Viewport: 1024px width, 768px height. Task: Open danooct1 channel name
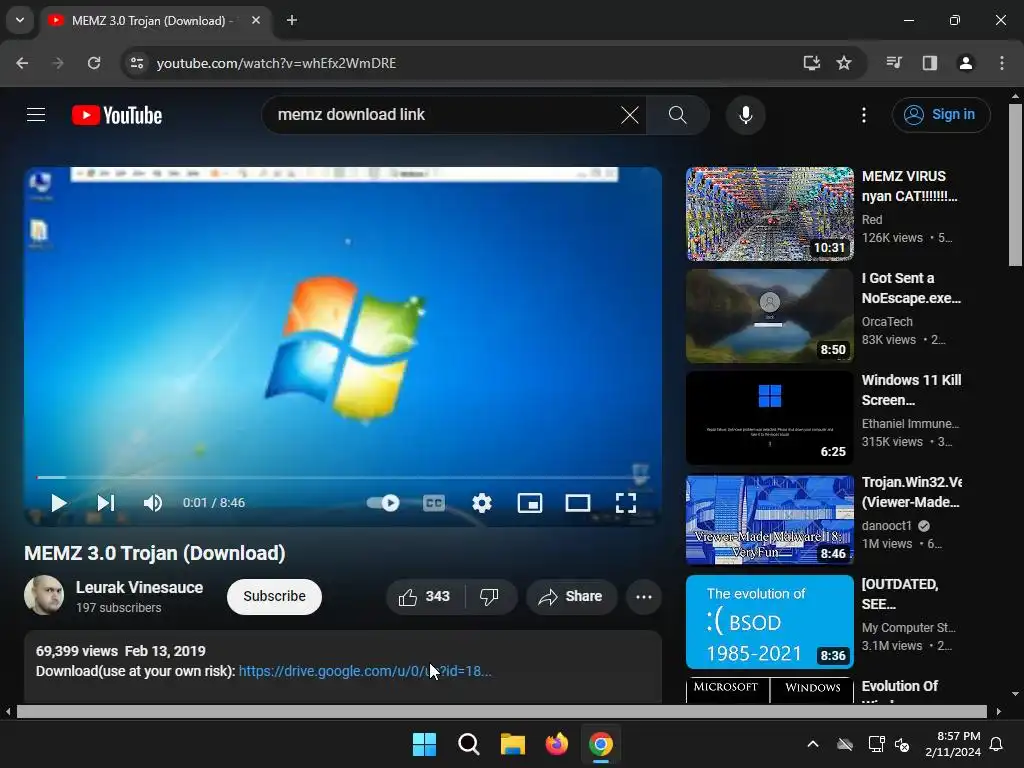tap(886, 526)
